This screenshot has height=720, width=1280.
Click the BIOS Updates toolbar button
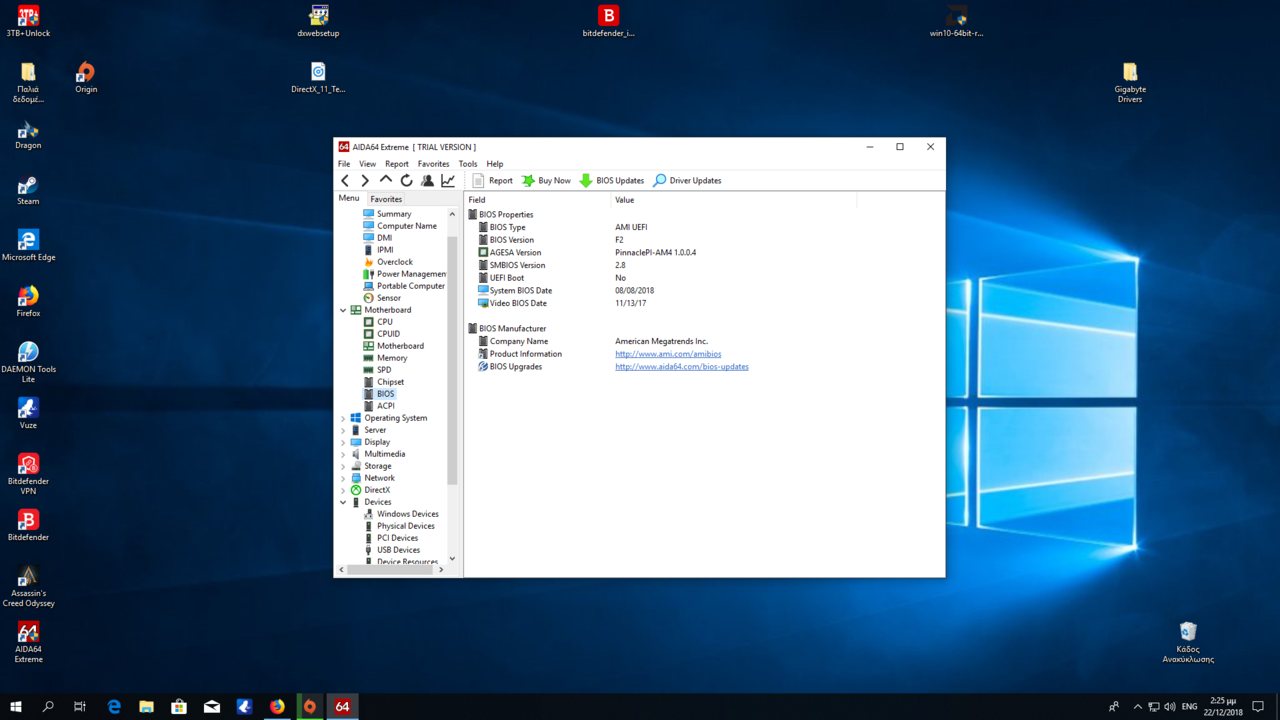pyautogui.click(x=611, y=181)
